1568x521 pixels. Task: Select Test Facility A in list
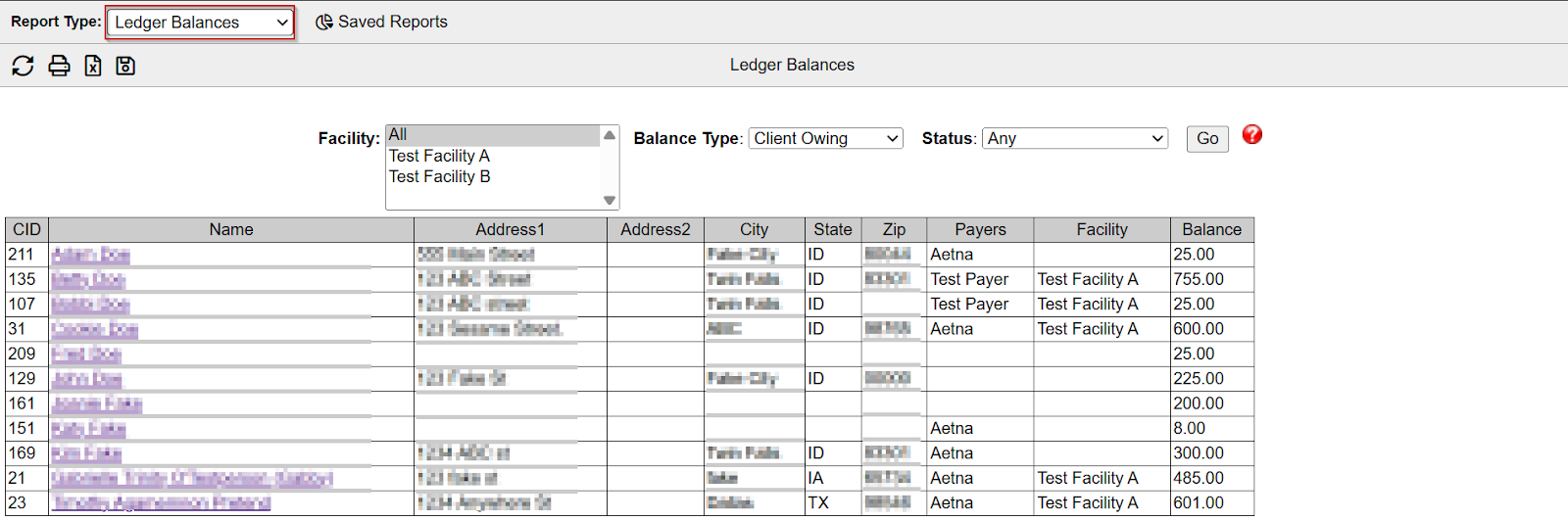coord(493,156)
